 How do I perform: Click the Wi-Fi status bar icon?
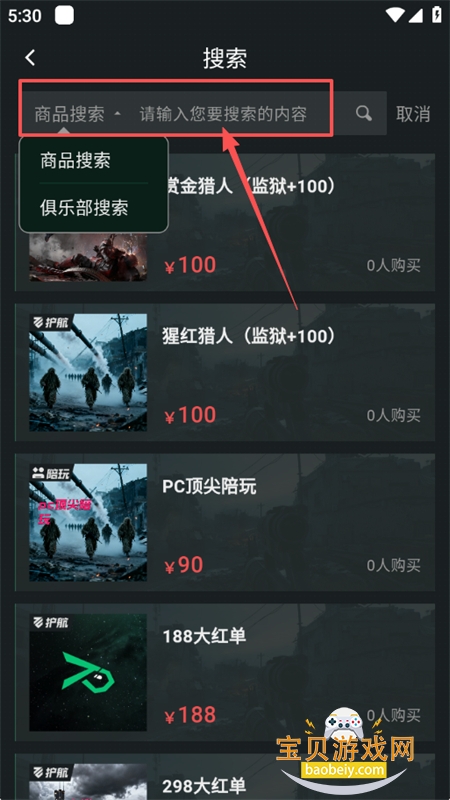(x=395, y=15)
